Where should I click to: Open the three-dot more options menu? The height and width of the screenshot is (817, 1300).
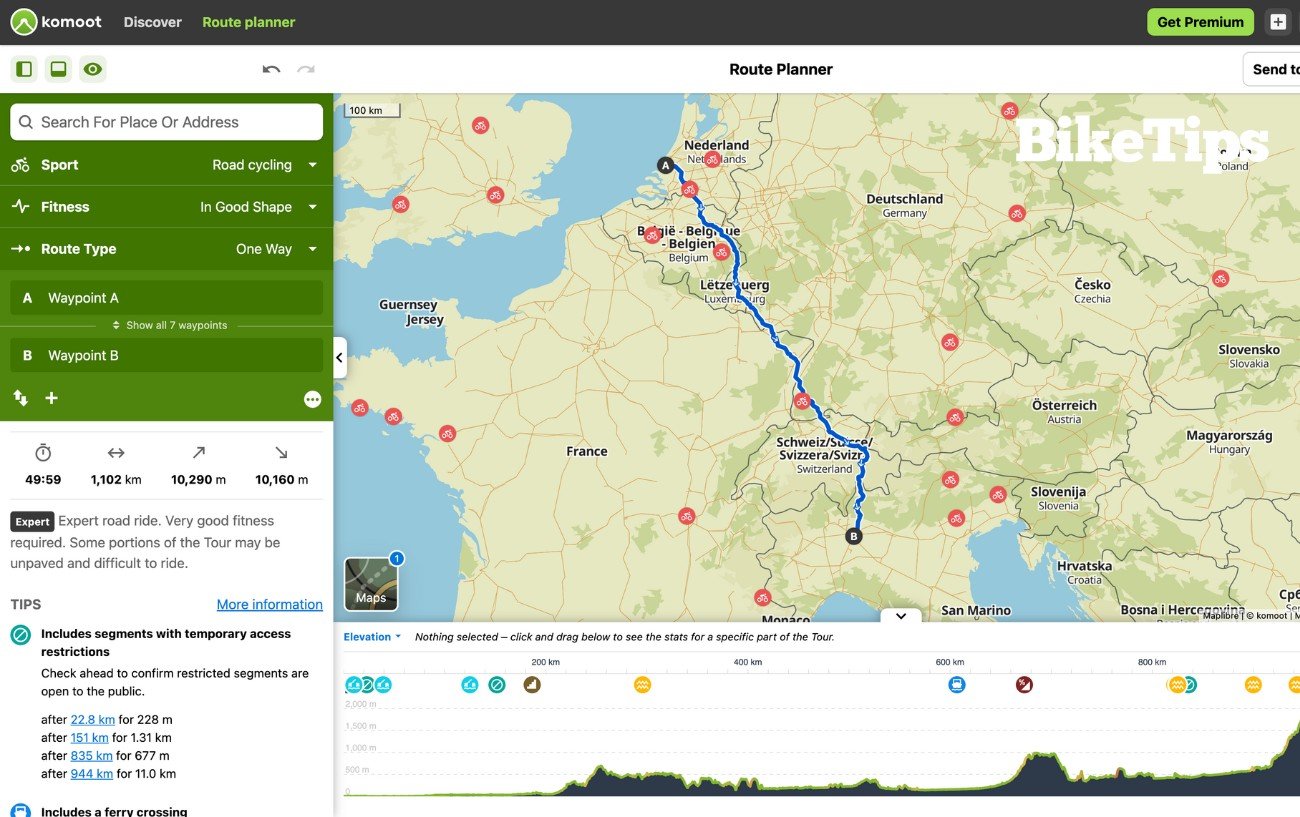click(313, 399)
